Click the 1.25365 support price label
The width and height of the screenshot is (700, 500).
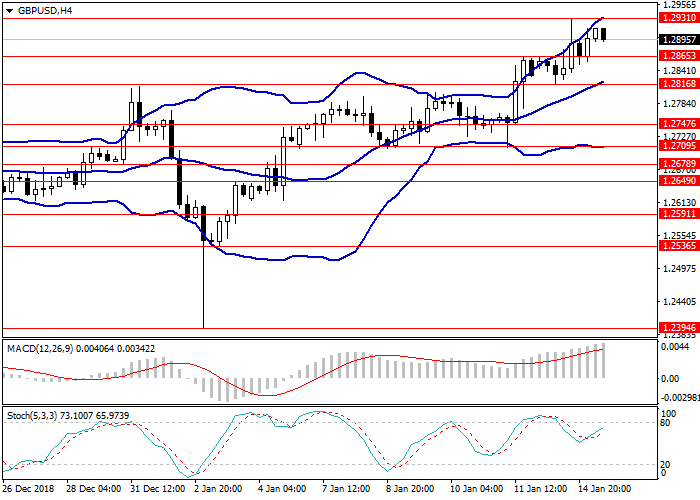coord(677,246)
